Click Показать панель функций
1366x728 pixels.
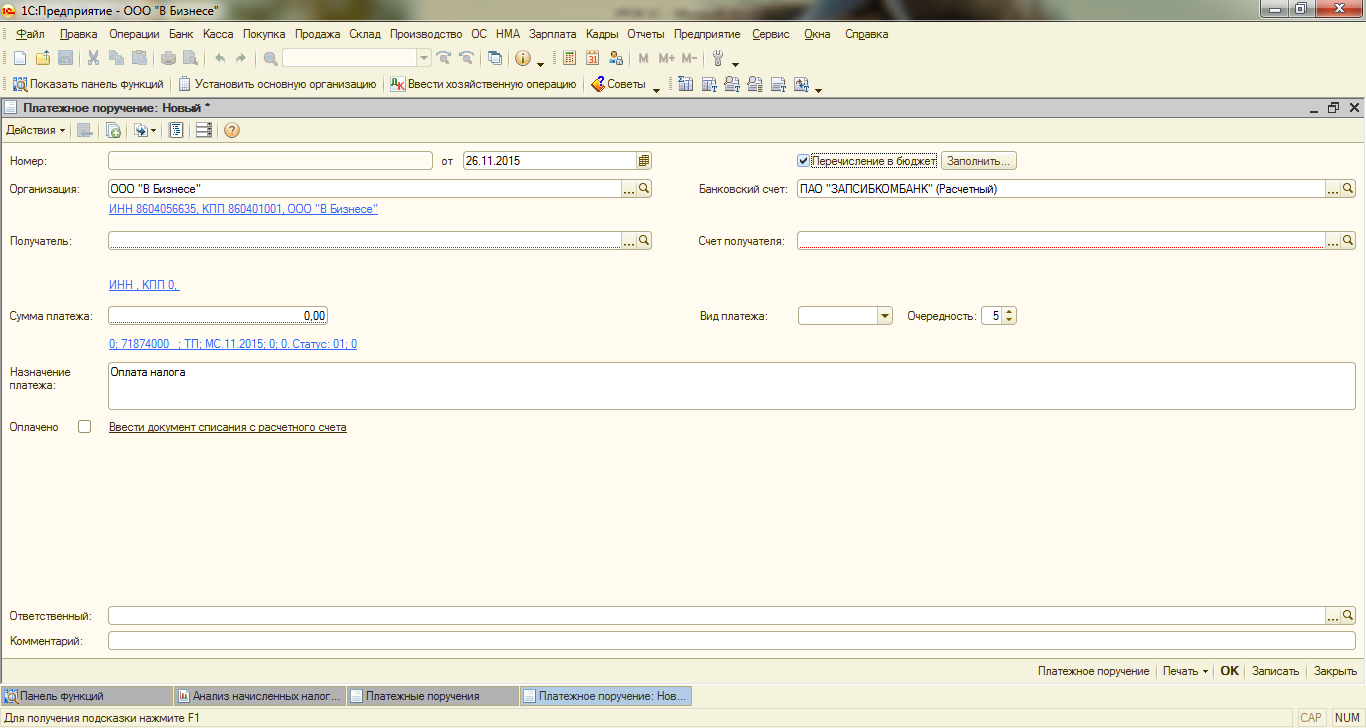point(88,84)
